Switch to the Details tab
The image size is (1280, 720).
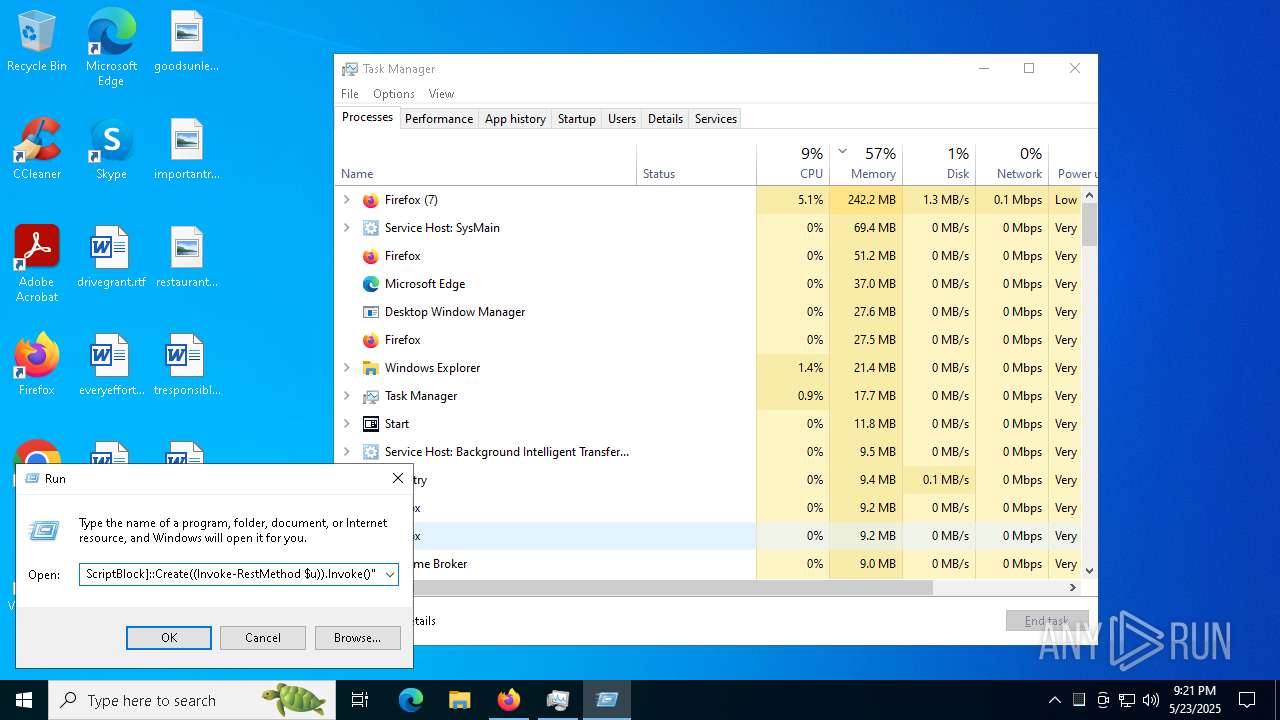[x=665, y=118]
